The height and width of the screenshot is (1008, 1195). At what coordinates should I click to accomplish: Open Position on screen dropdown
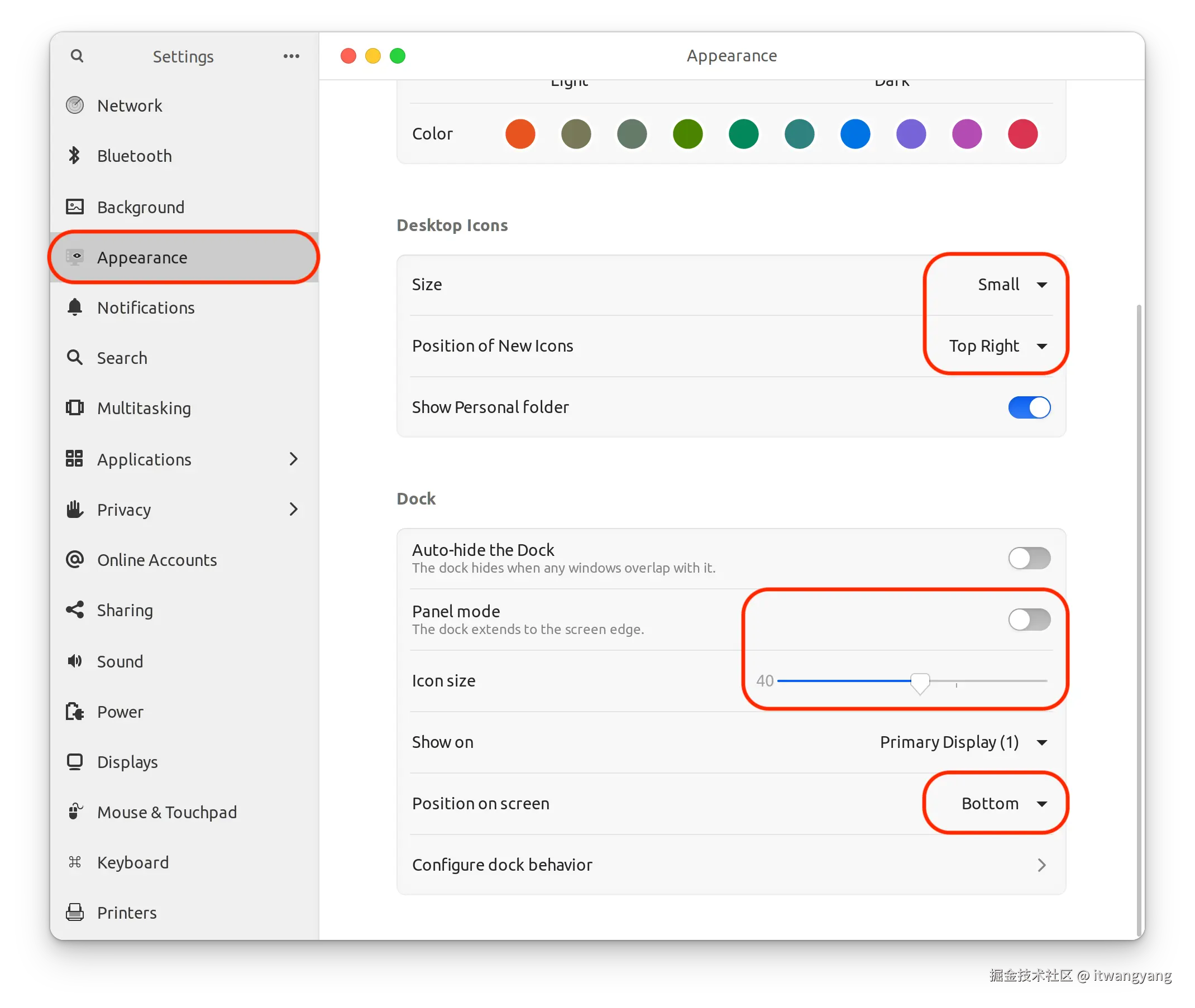tap(1003, 803)
